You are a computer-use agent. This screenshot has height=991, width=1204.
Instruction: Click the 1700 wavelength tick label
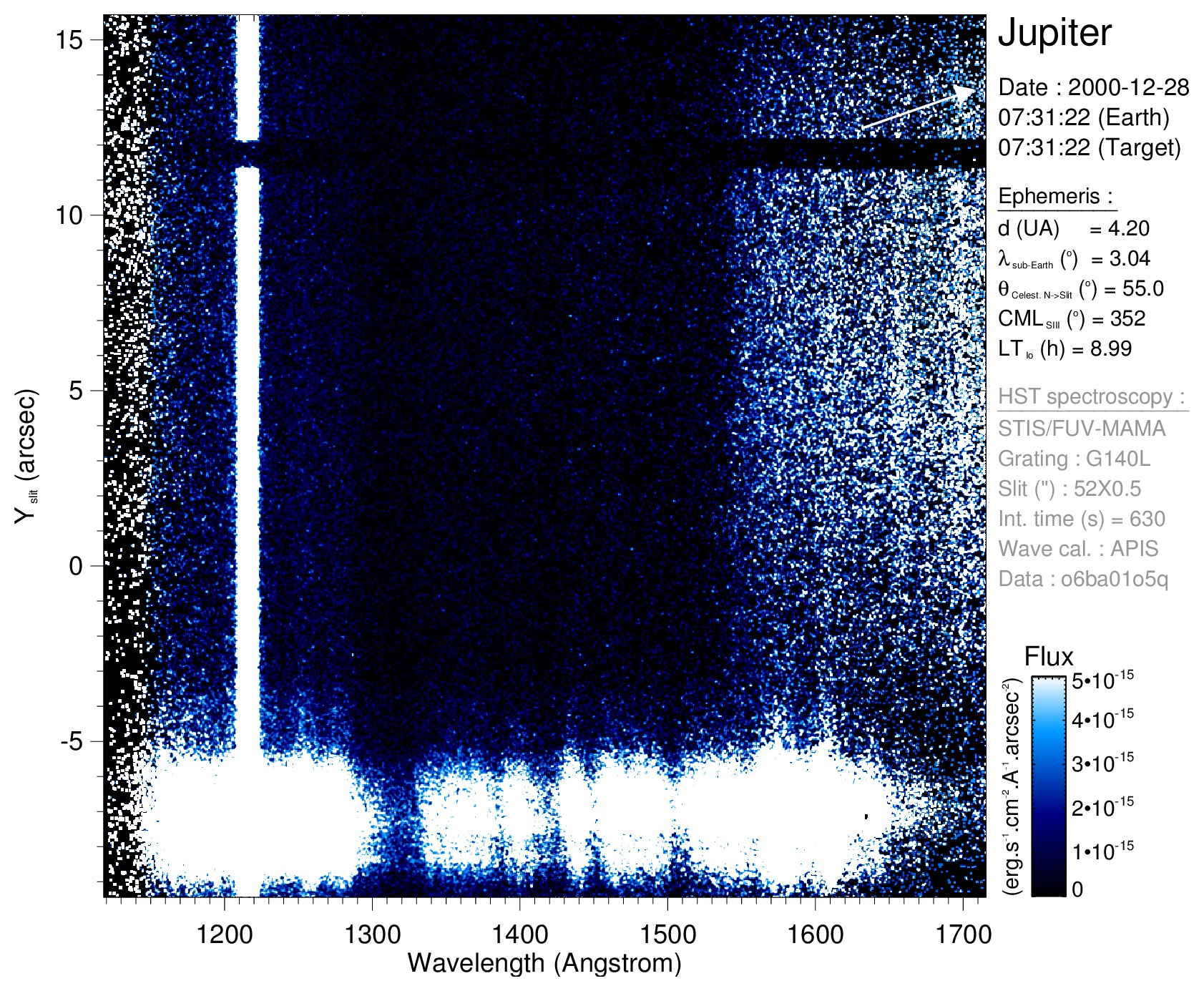pyautogui.click(x=962, y=934)
